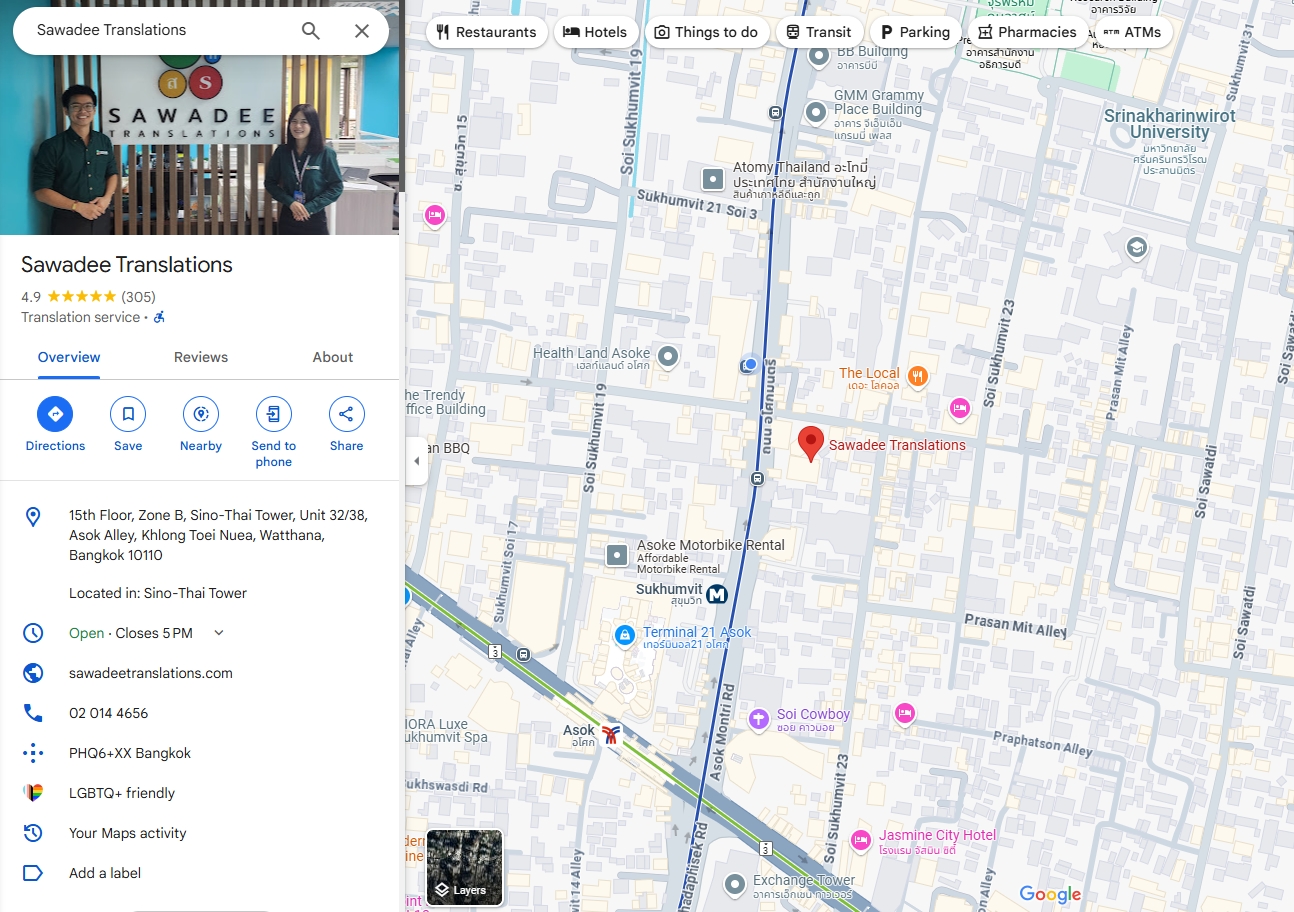The width and height of the screenshot is (1294, 912).
Task: Open Located in: Sino-Thai Tower link
Action: pos(158,593)
